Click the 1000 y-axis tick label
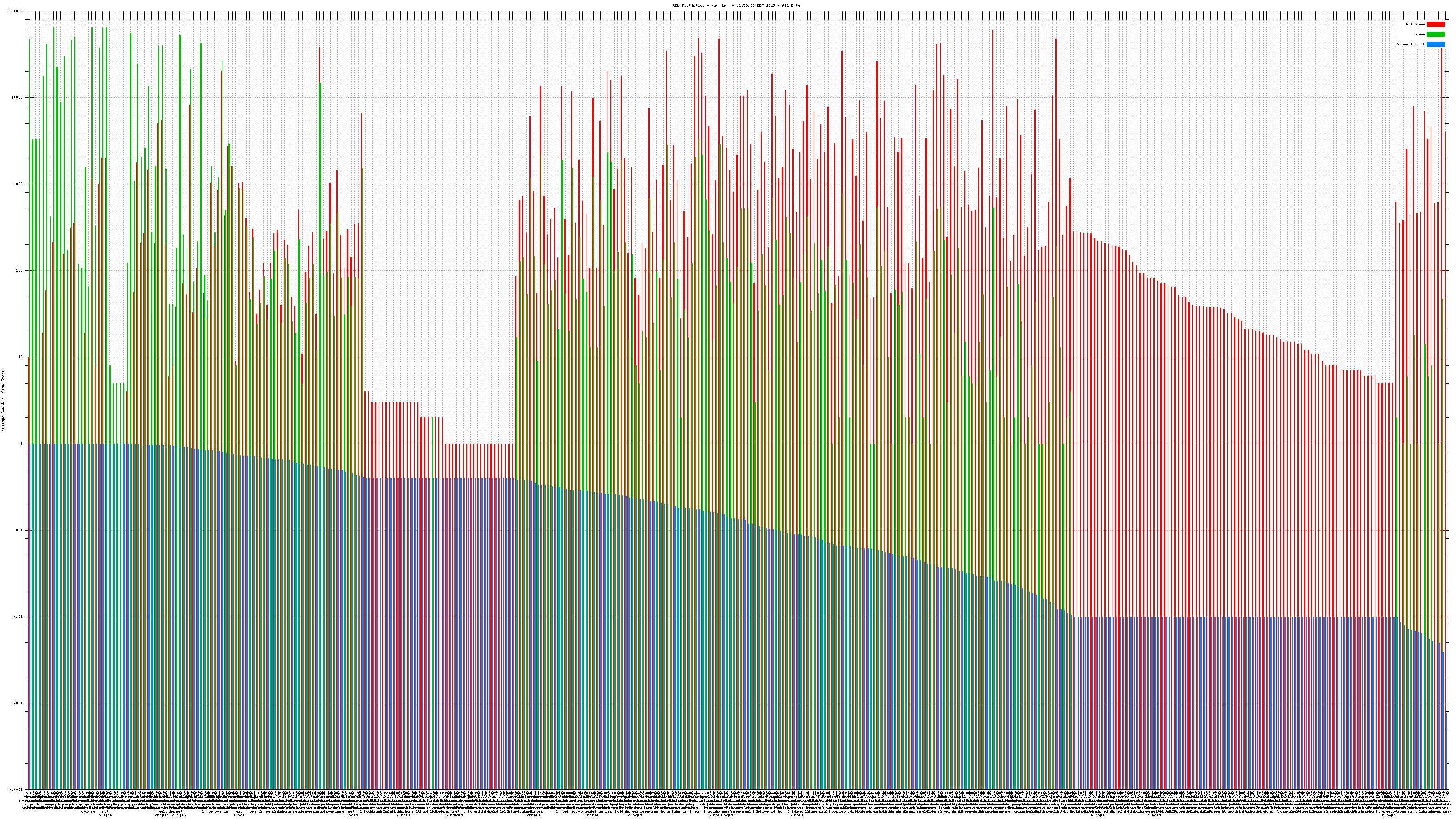1456x819 pixels. 18,184
